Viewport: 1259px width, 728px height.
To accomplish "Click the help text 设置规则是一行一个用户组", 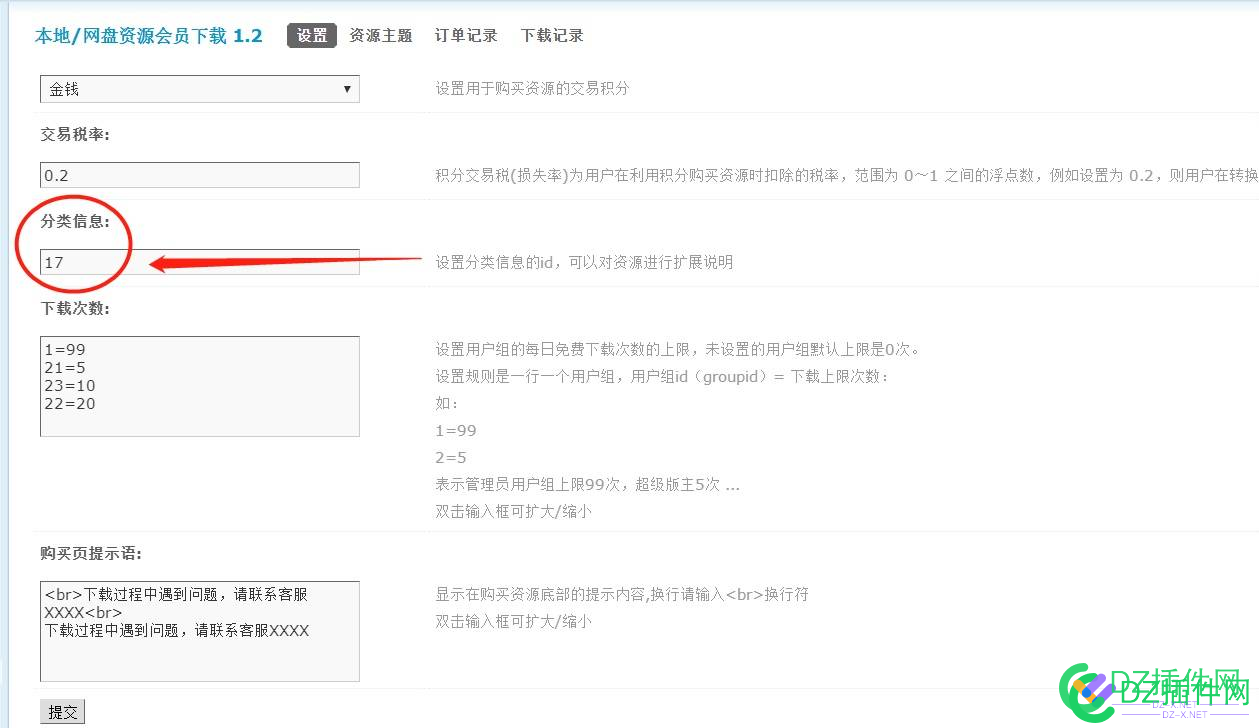I will pyautogui.click(x=662, y=376).
